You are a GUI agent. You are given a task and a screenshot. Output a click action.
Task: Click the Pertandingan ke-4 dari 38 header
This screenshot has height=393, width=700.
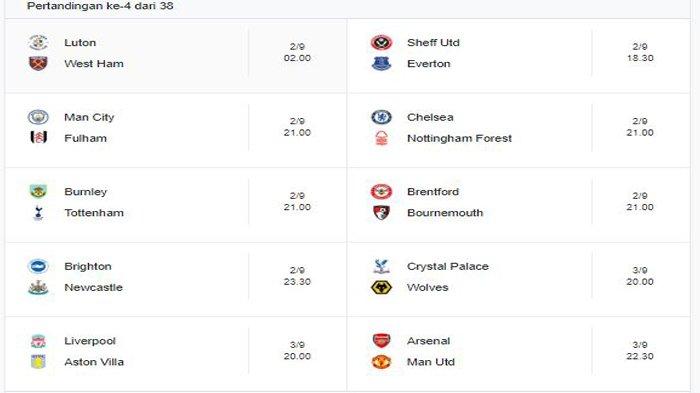100,6
